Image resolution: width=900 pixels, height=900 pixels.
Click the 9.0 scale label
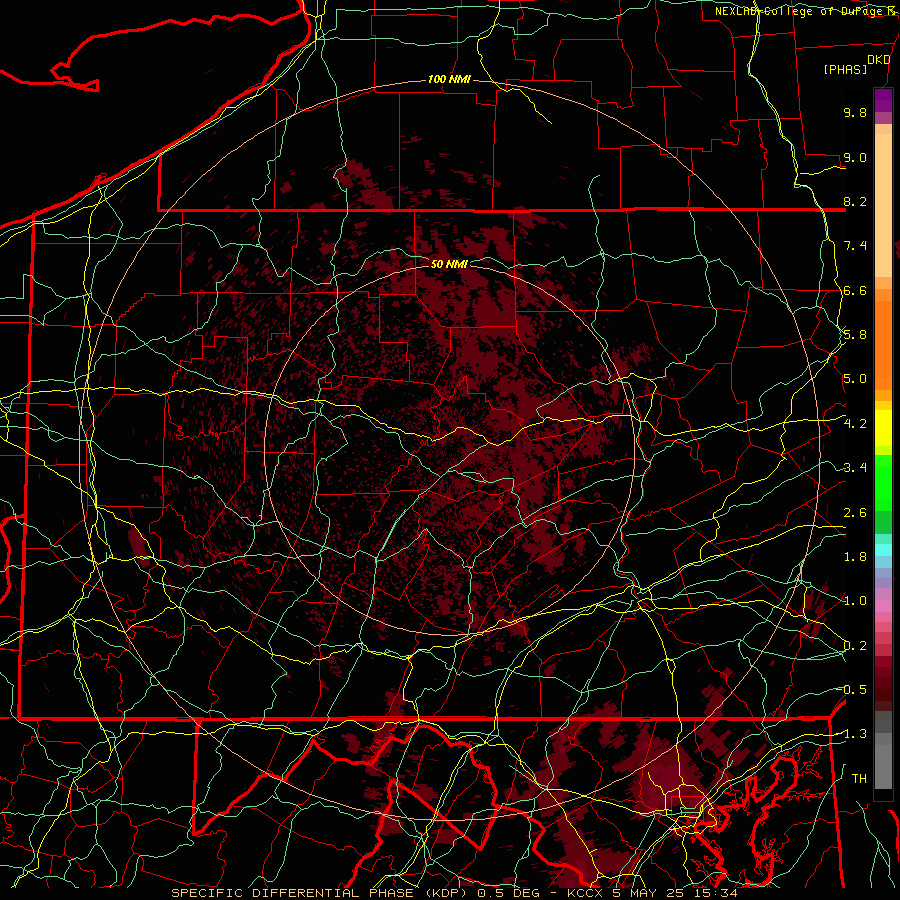pyautogui.click(x=855, y=157)
